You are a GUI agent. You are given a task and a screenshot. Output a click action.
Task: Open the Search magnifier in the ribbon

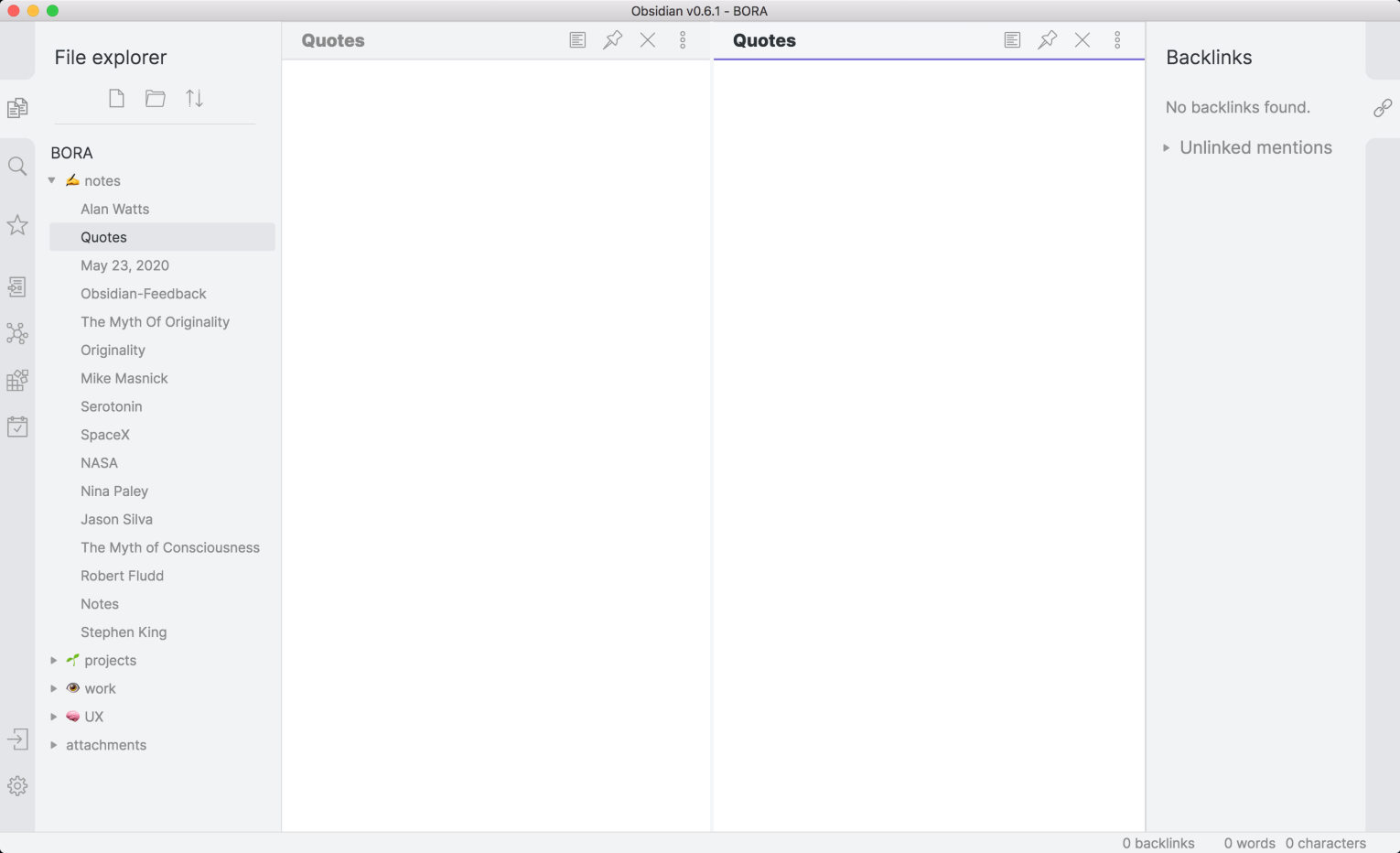click(x=17, y=166)
